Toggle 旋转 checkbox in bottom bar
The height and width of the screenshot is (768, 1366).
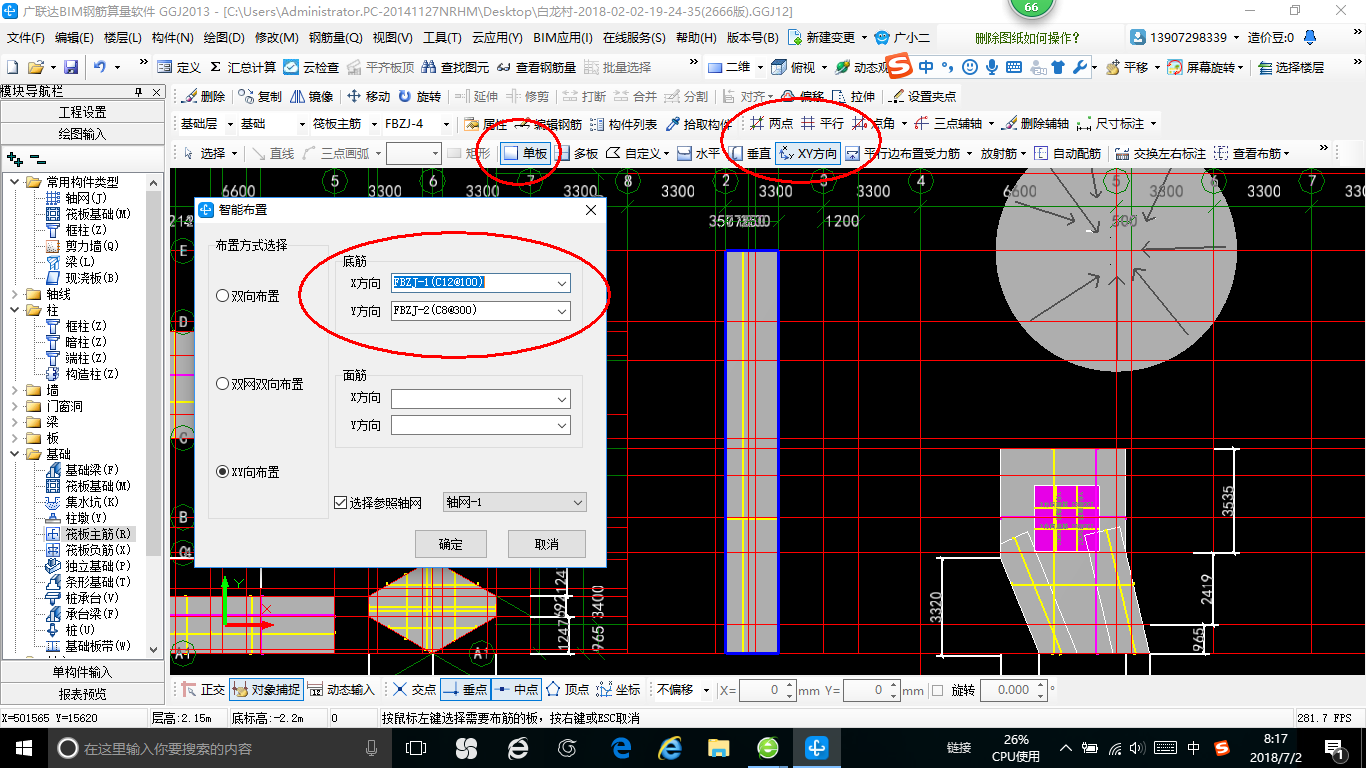click(937, 690)
